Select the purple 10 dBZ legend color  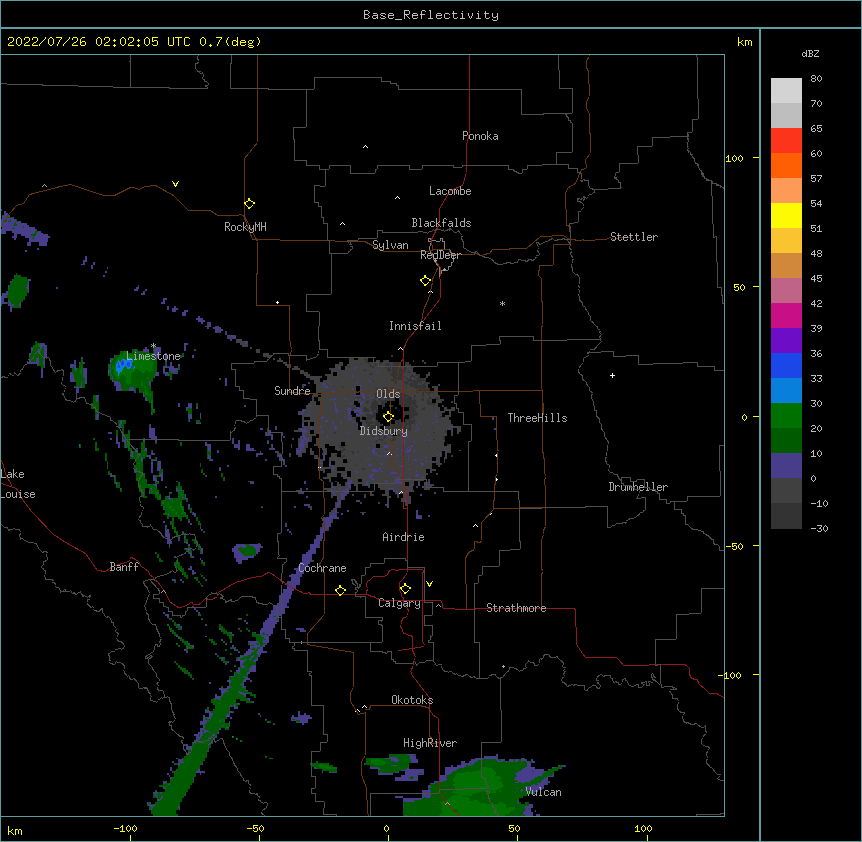pyautogui.click(x=786, y=466)
